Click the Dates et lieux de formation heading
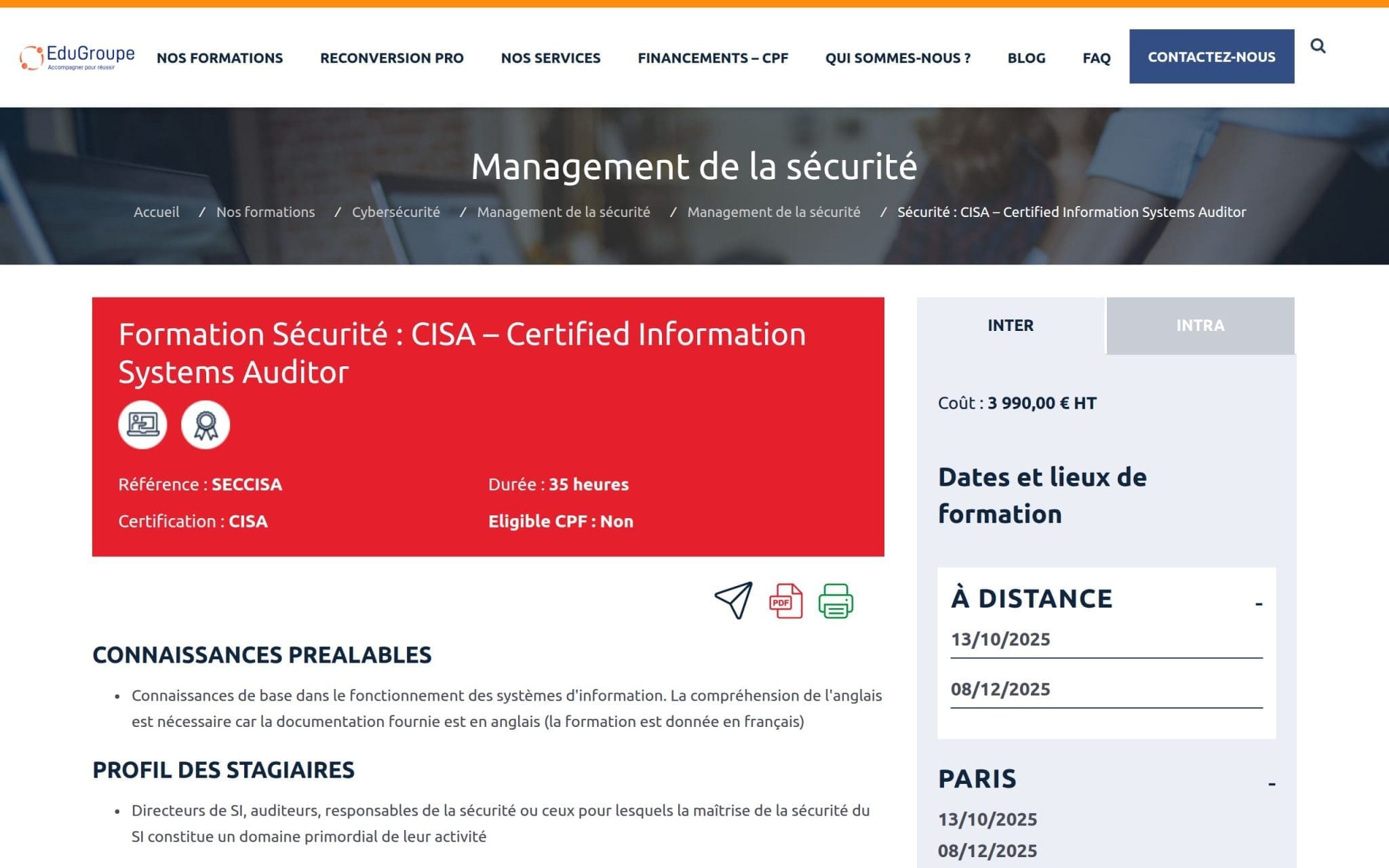1389x868 pixels. (x=1042, y=496)
